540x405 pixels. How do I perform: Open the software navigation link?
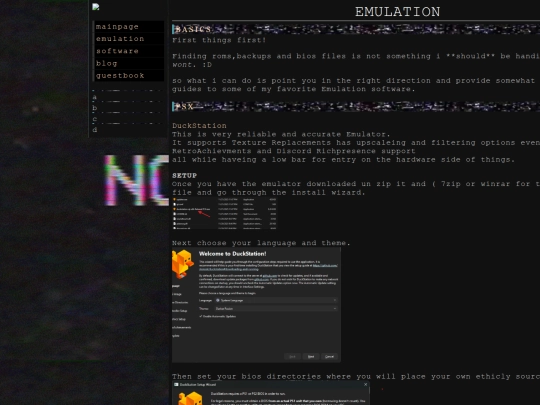click(x=128, y=51)
